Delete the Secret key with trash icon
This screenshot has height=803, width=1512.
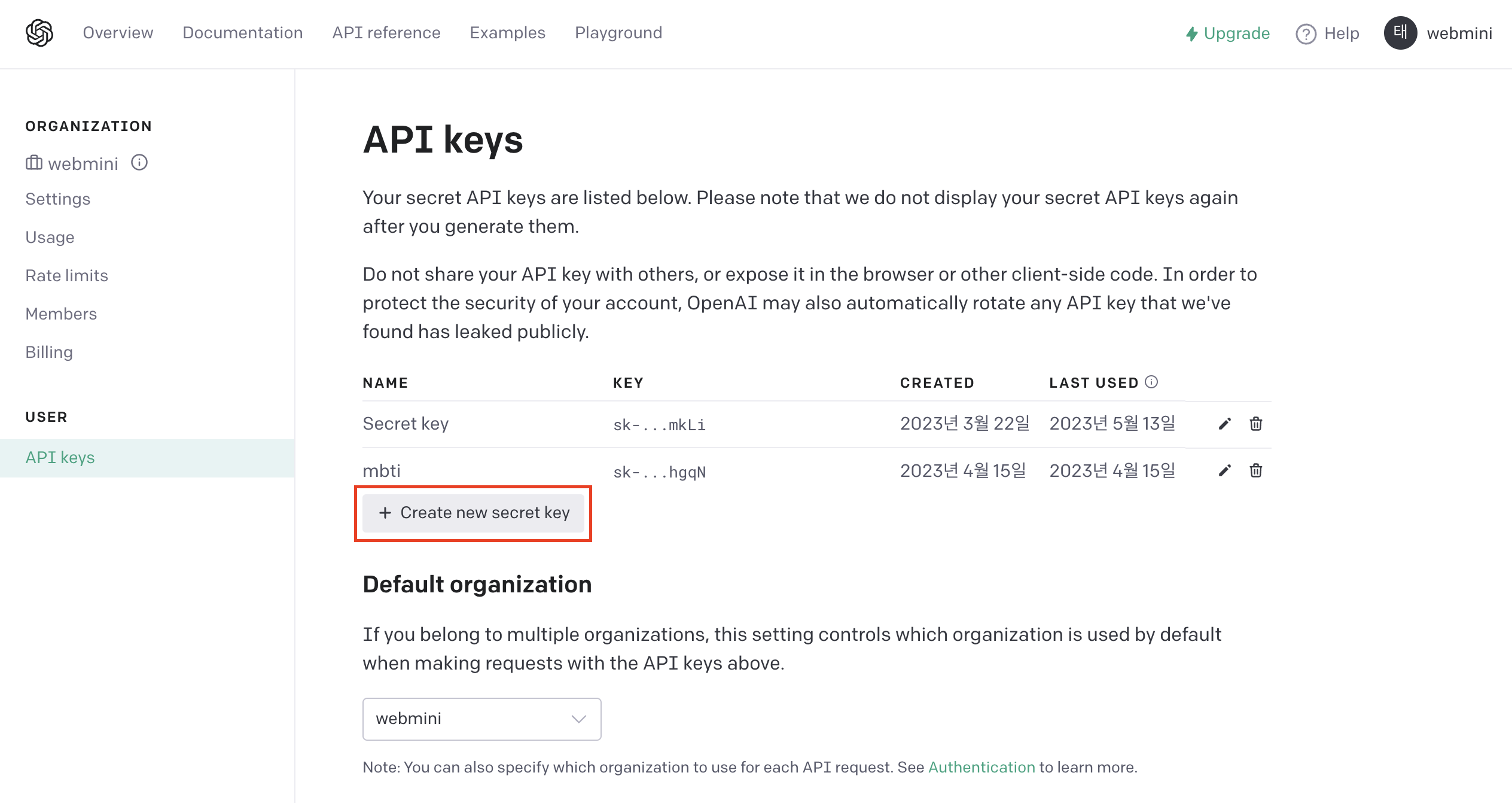point(1255,424)
